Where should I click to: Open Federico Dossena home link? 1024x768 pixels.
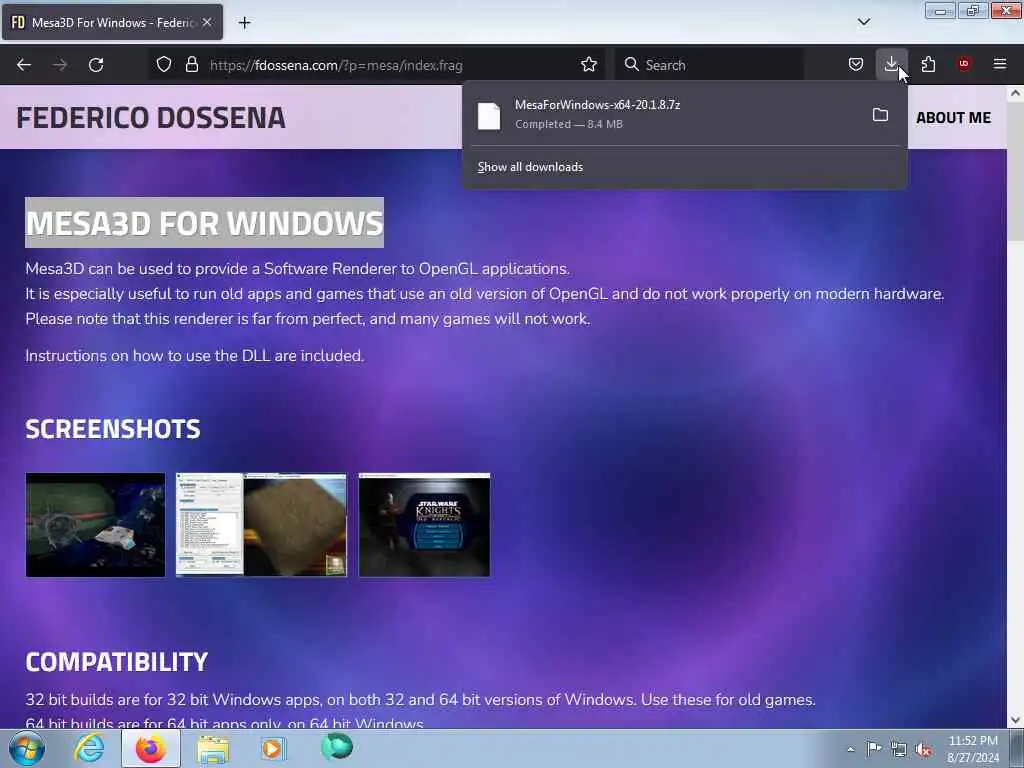click(151, 118)
